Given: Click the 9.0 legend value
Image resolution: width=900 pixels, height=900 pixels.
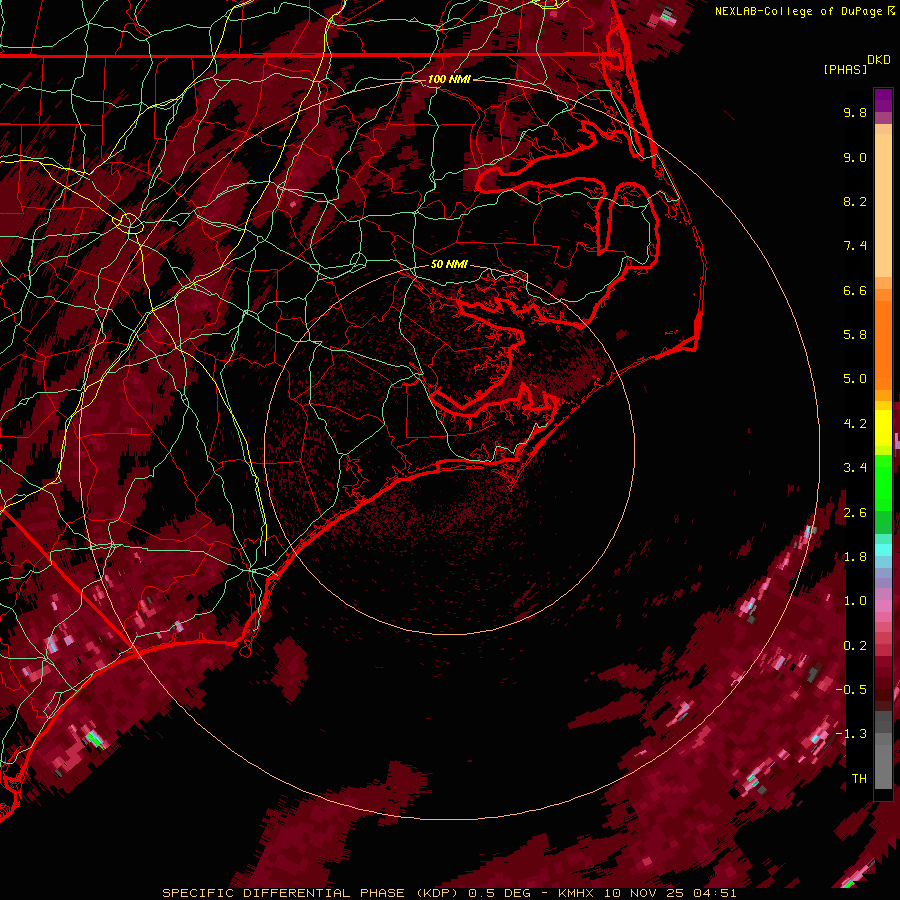Looking at the screenshot, I should point(855,157).
